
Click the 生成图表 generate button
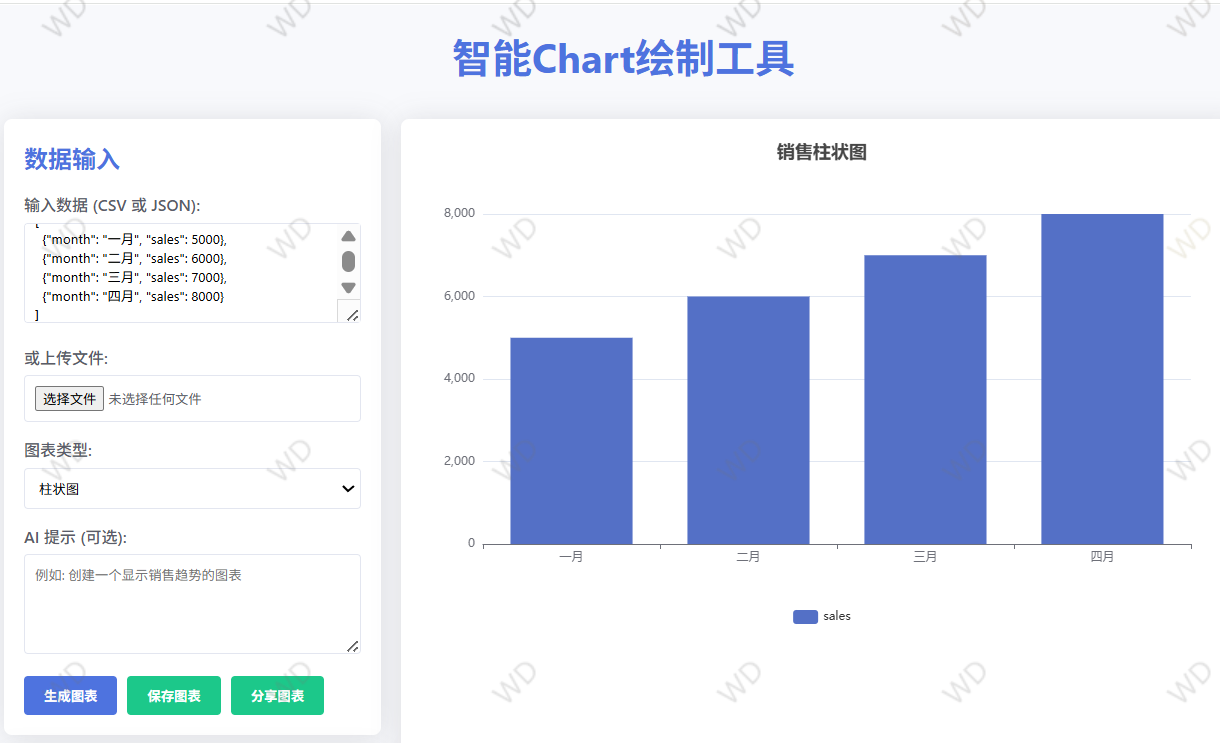70,695
